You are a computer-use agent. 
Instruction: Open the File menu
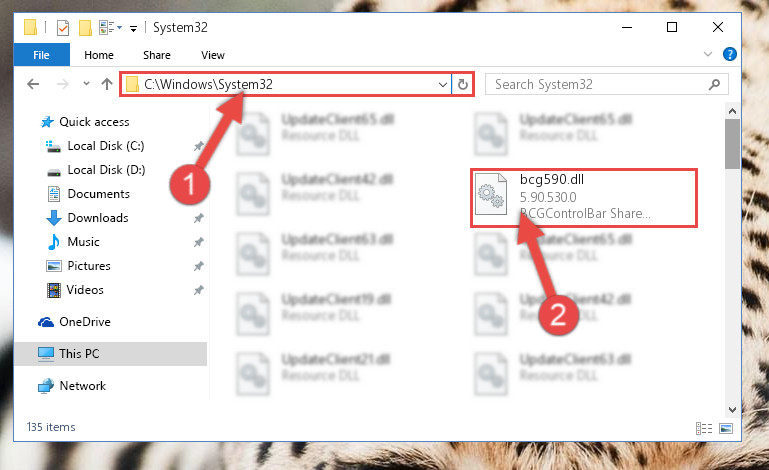[x=42, y=55]
